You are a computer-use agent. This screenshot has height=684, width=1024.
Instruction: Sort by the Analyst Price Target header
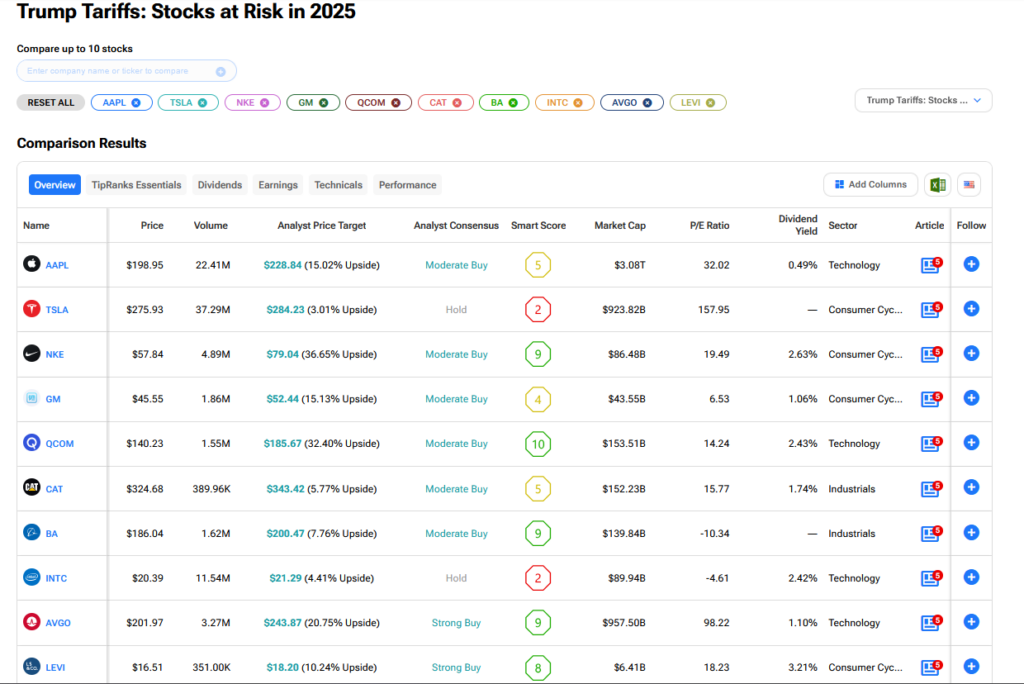321,225
